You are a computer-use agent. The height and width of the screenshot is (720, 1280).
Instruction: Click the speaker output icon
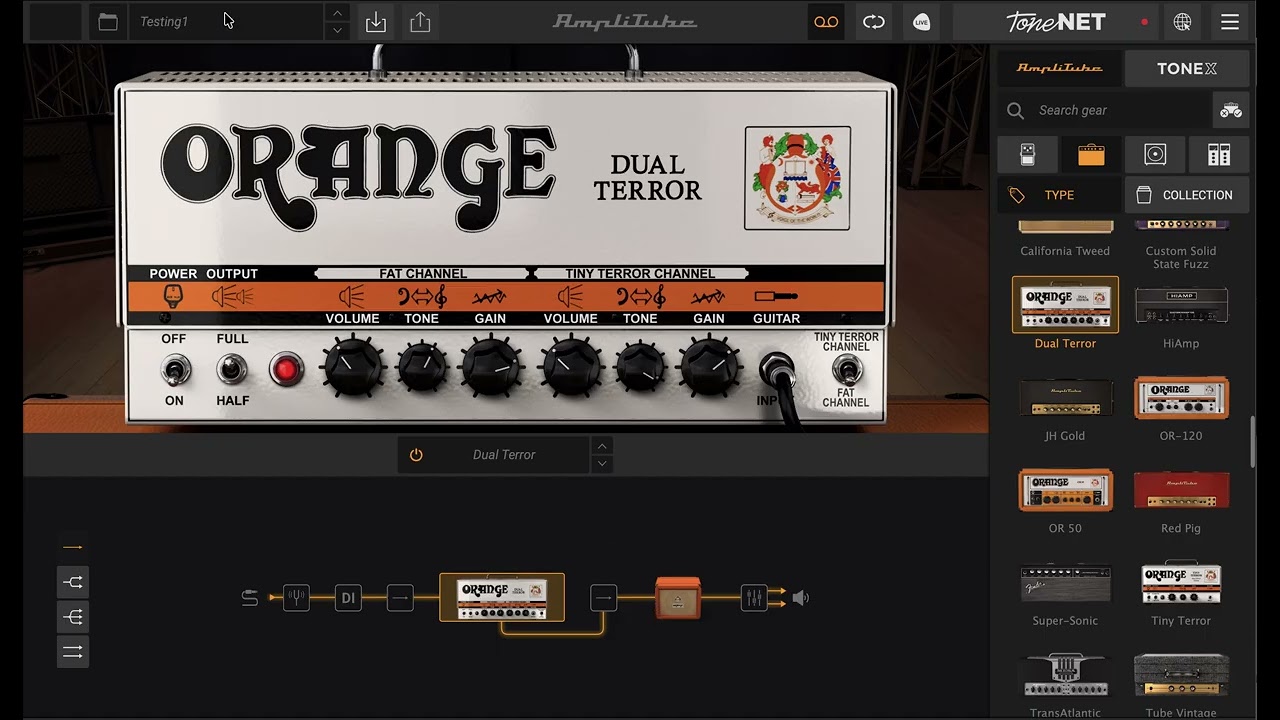[800, 598]
